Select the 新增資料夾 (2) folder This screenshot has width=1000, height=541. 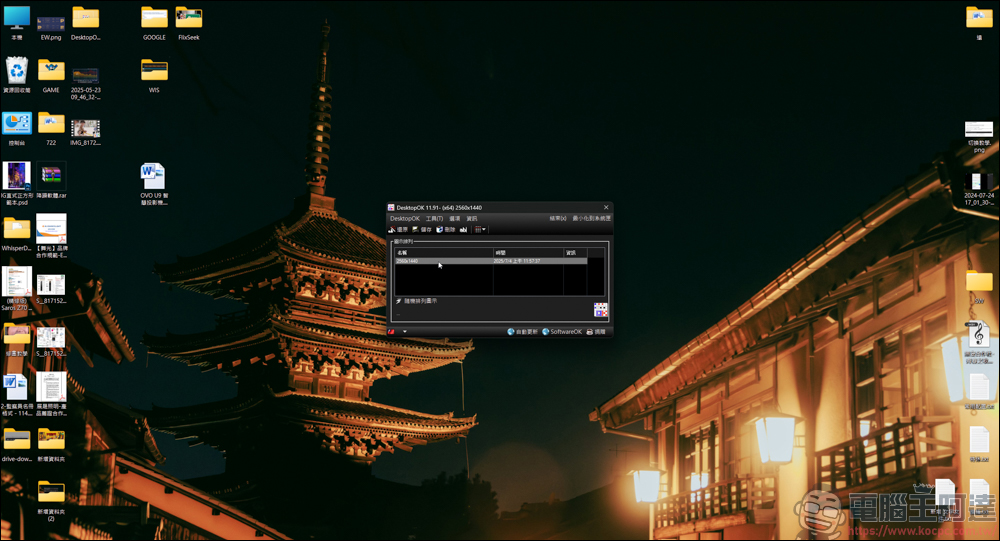pos(51,501)
